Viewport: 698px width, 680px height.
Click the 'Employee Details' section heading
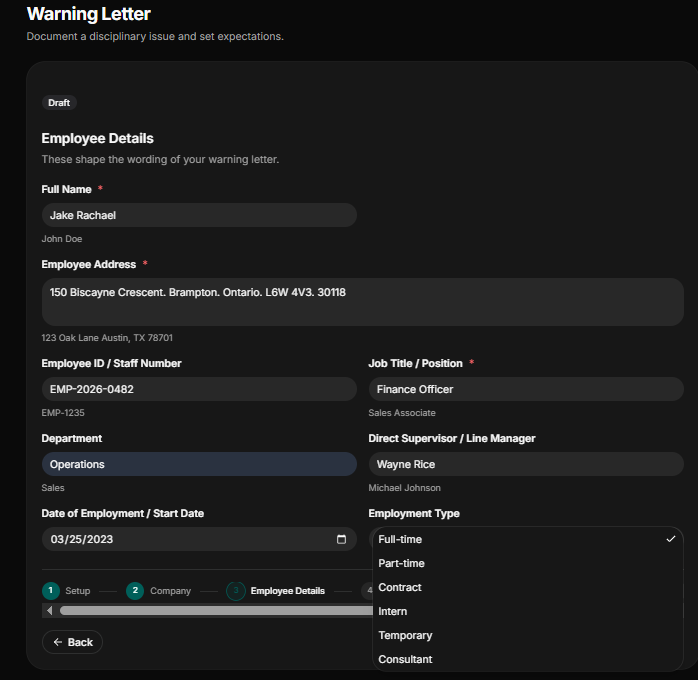(97, 138)
